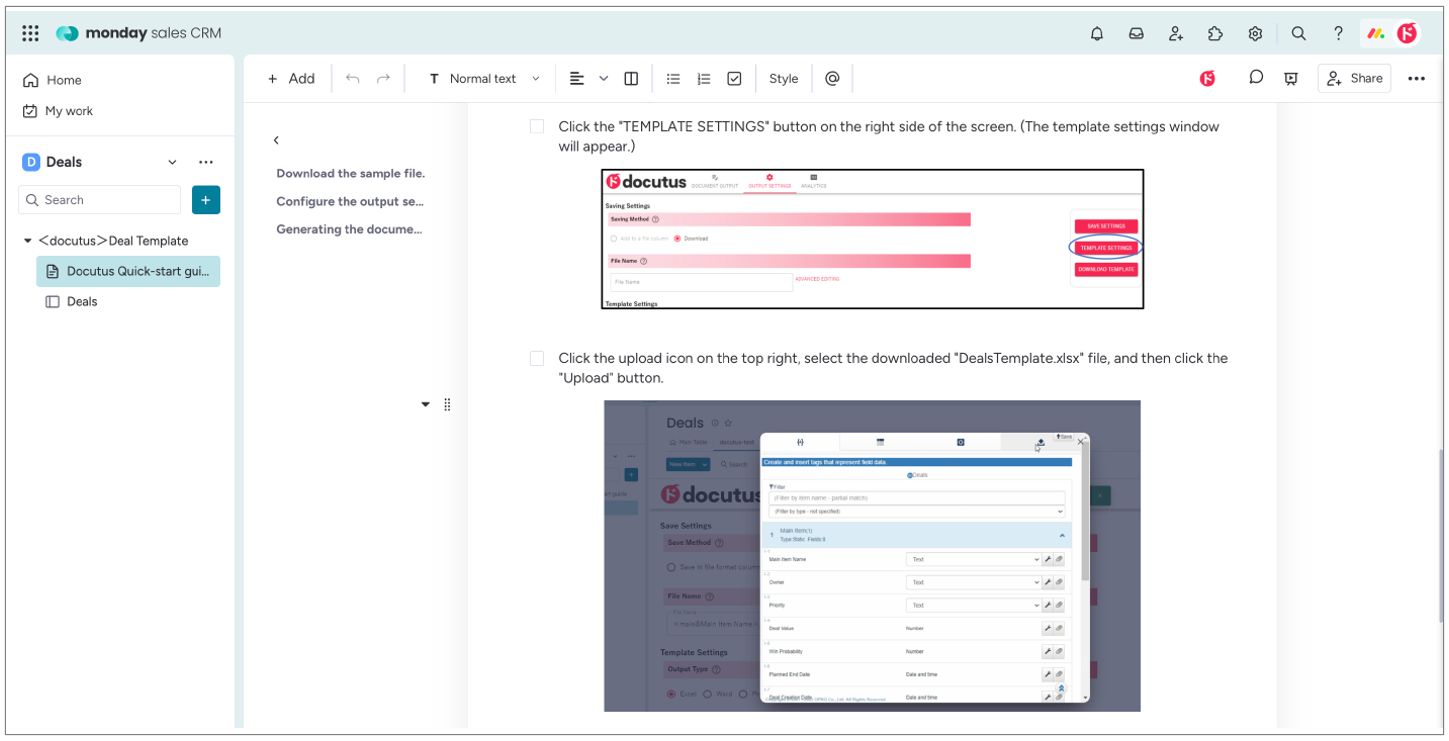Viewport: 1449px width, 741px height.
Task: Expand the text alignment dropdown arrow
Action: tap(603, 79)
